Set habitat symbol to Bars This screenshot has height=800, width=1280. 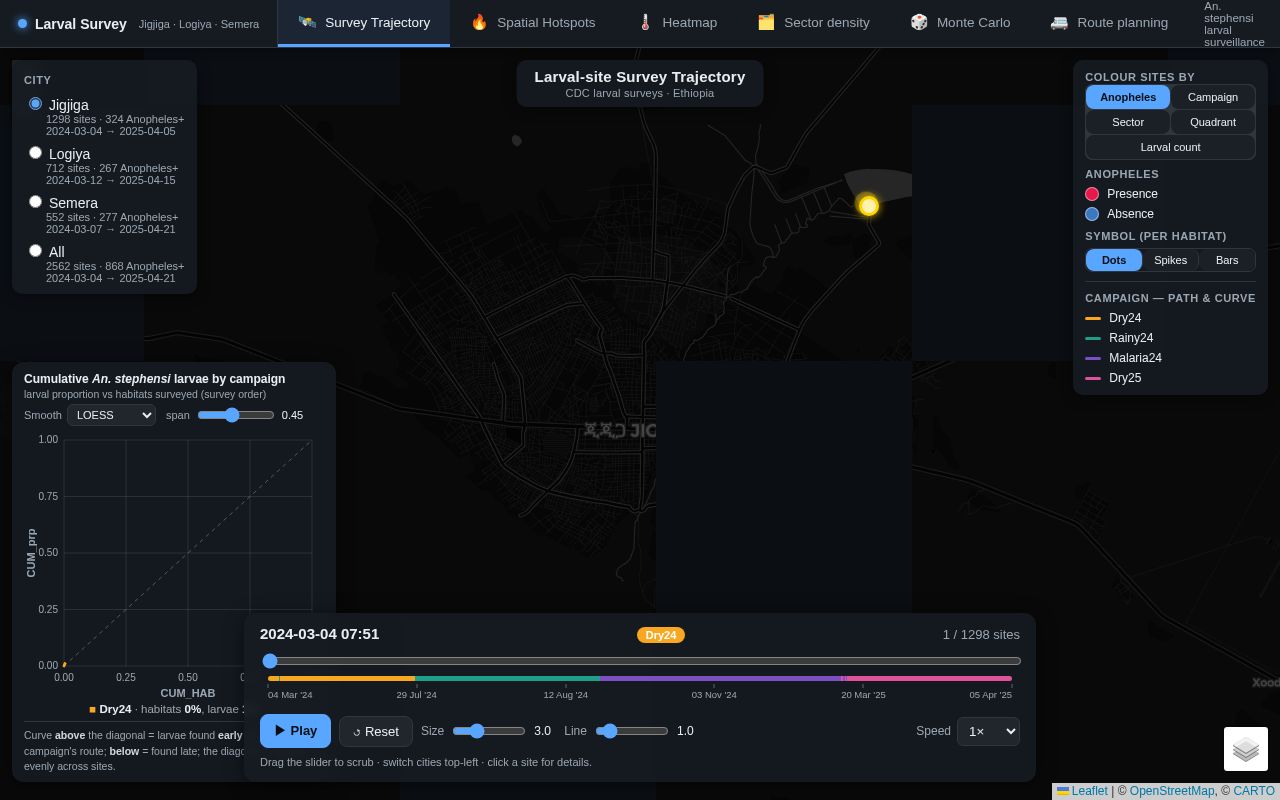tap(1227, 260)
